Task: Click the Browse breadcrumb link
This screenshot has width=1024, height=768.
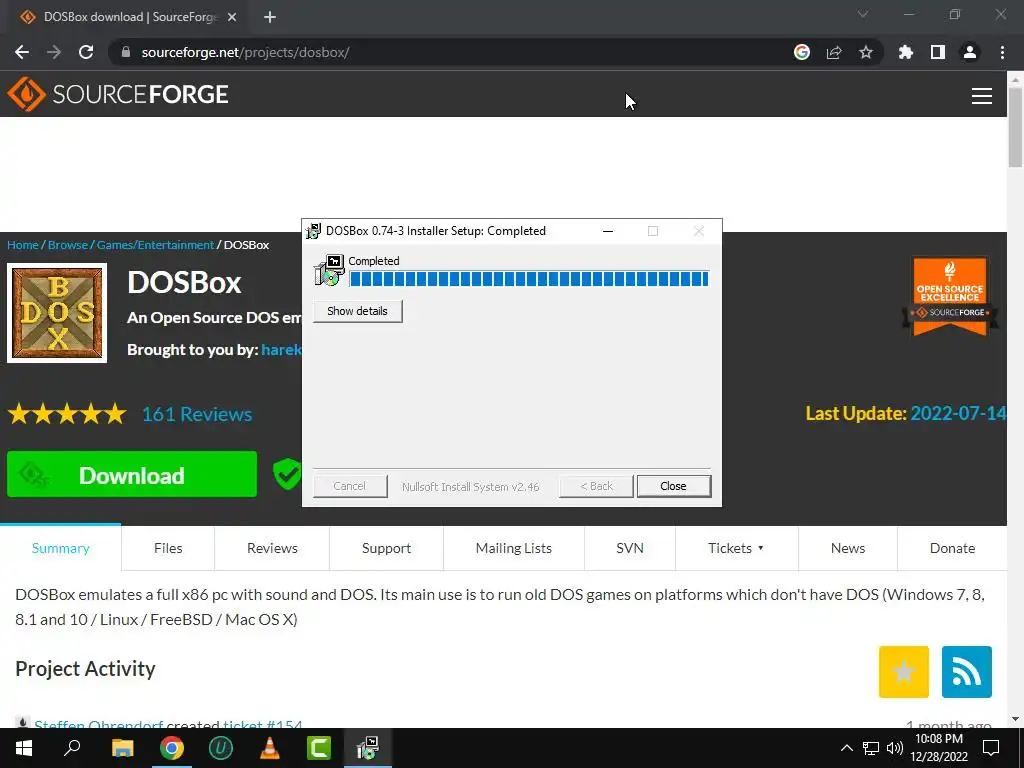Action: (68, 245)
